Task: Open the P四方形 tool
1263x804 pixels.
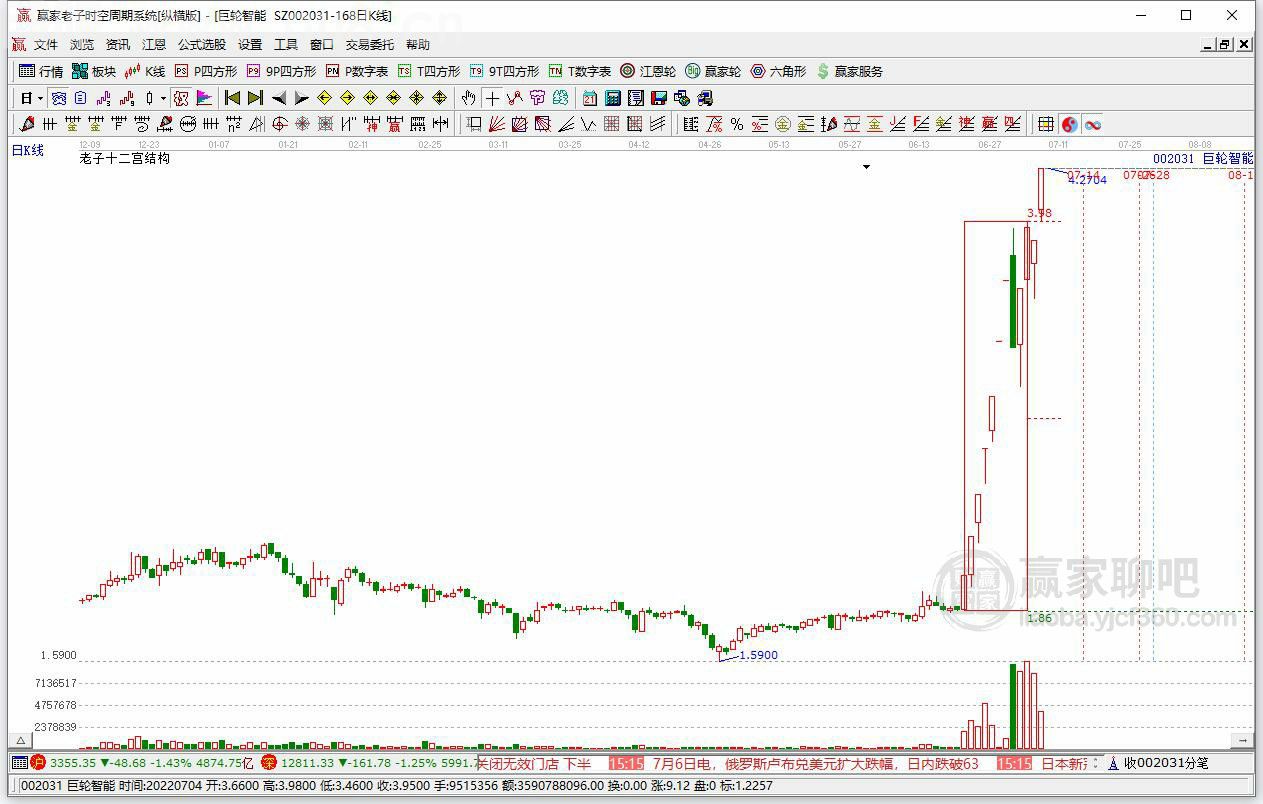Action: click(x=206, y=71)
